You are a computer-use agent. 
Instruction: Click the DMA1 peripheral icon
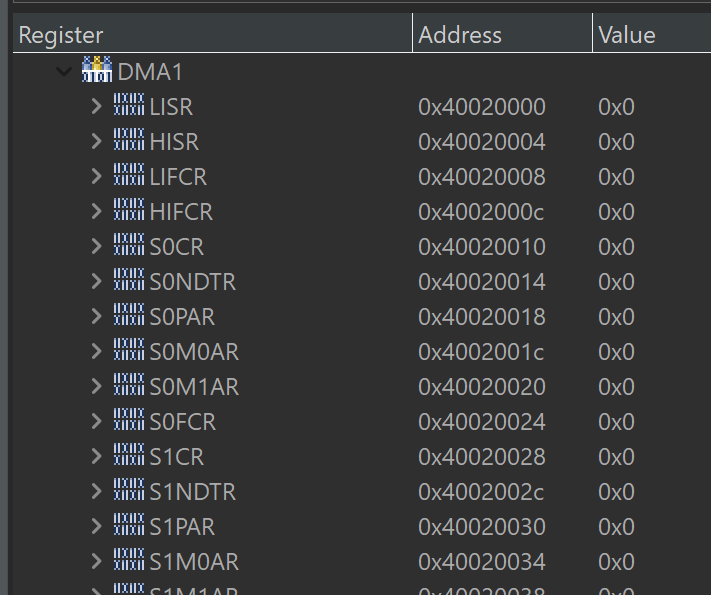97,69
